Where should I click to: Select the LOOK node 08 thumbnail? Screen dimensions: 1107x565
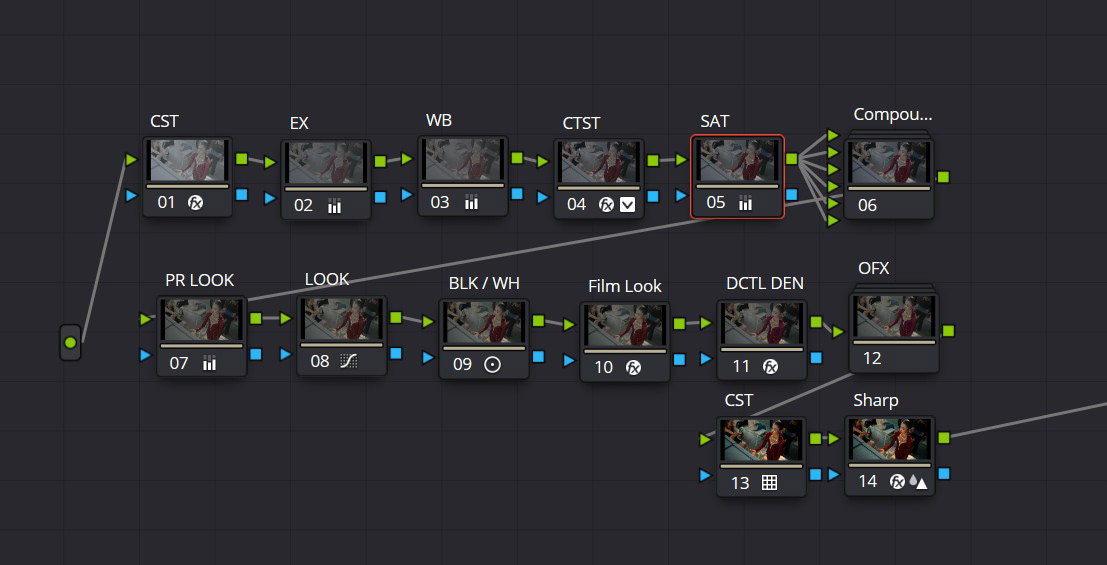[x=342, y=319]
